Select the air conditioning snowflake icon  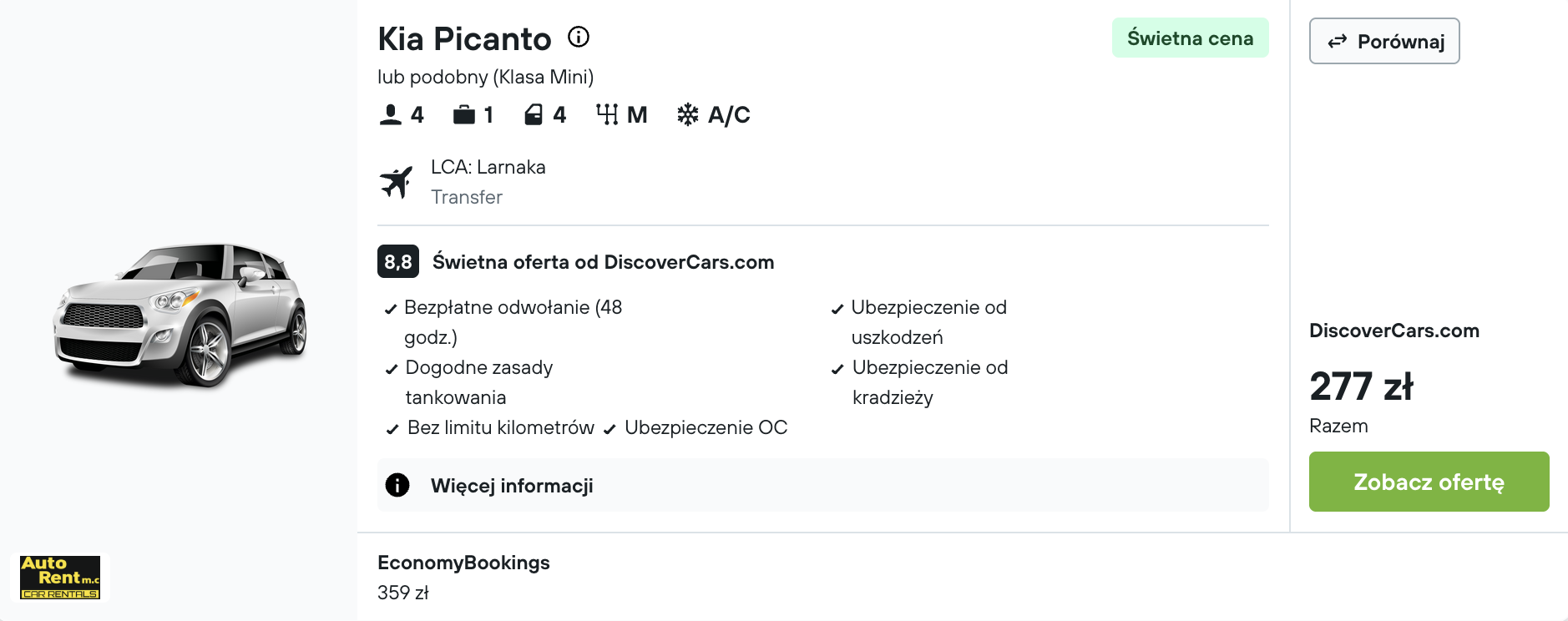click(x=688, y=114)
